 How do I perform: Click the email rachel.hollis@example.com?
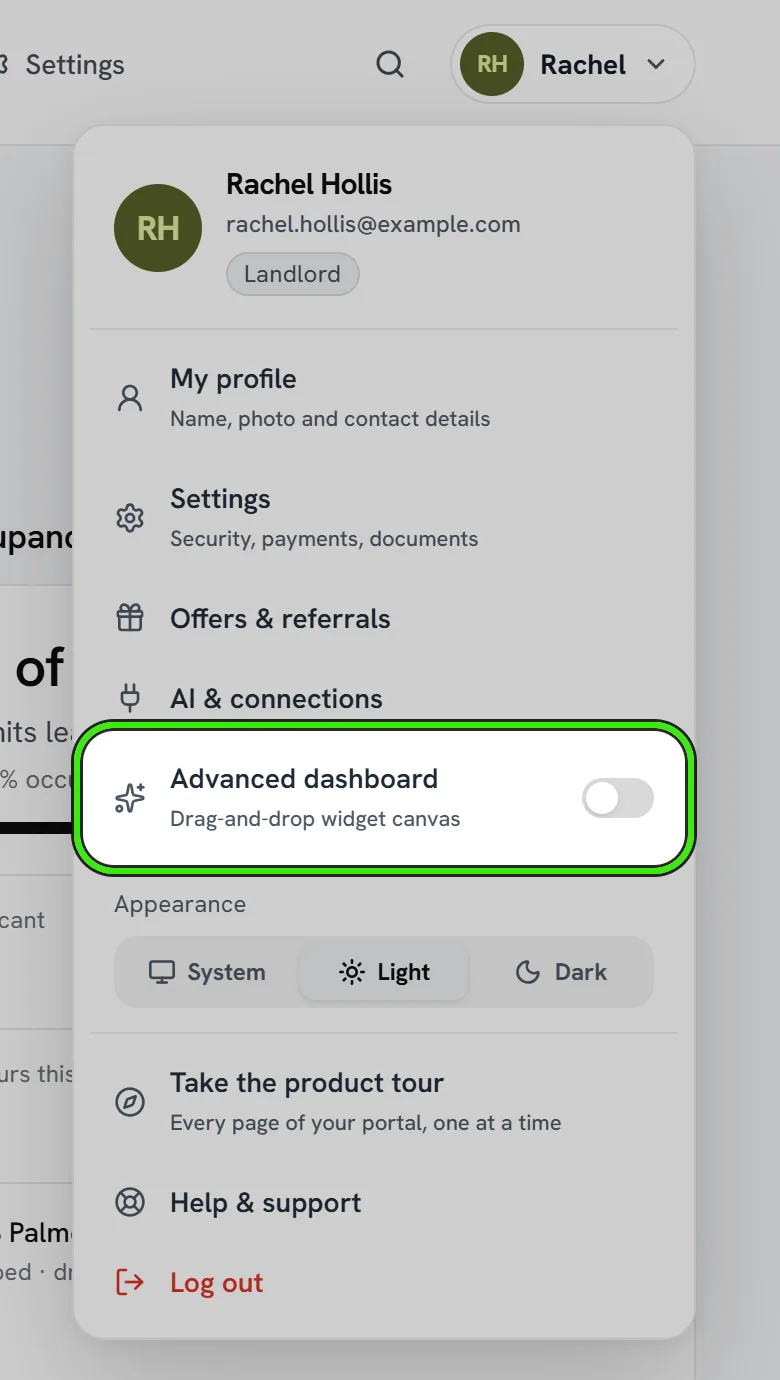(x=373, y=224)
